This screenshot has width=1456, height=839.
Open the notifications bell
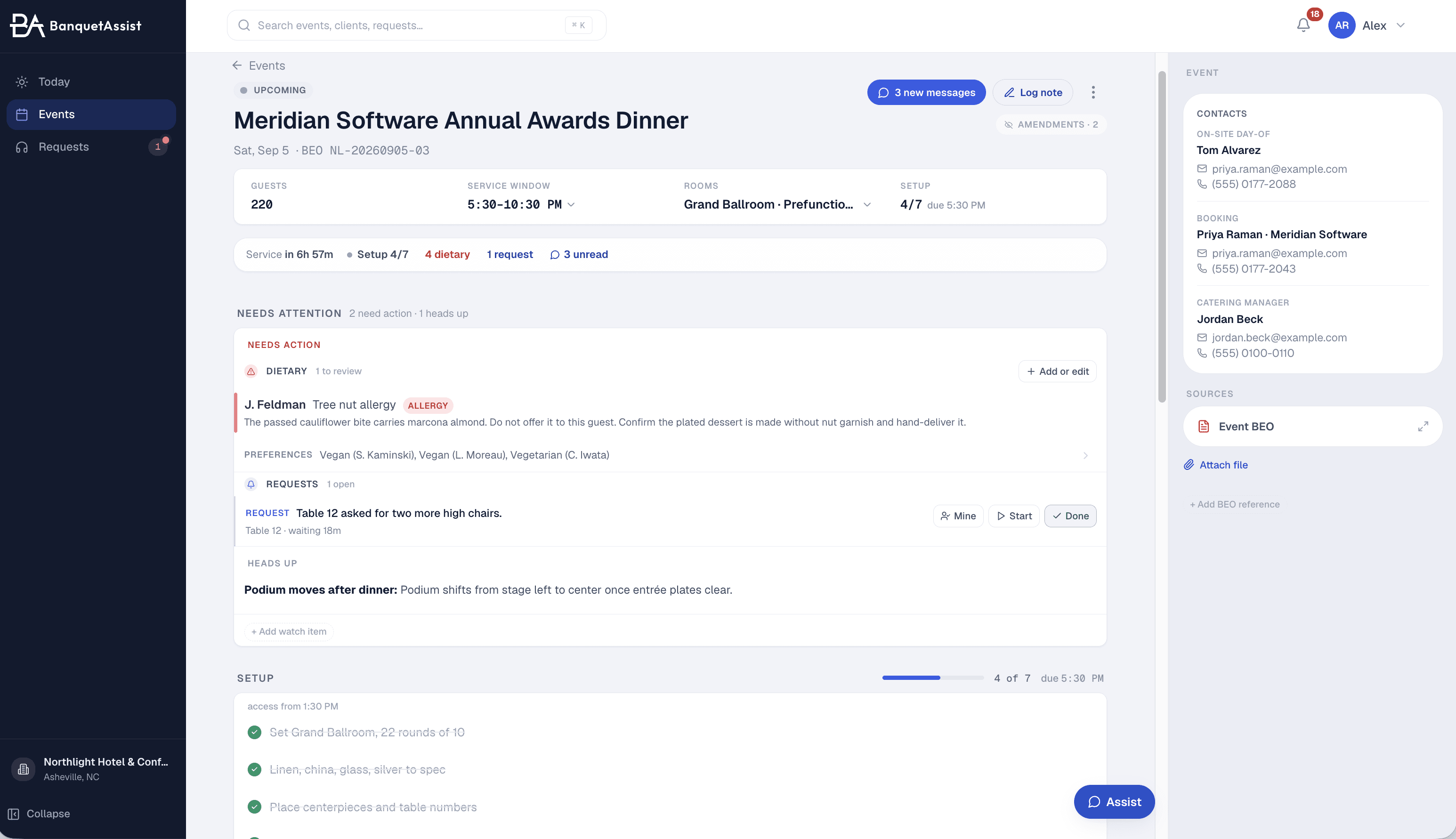(x=1303, y=25)
